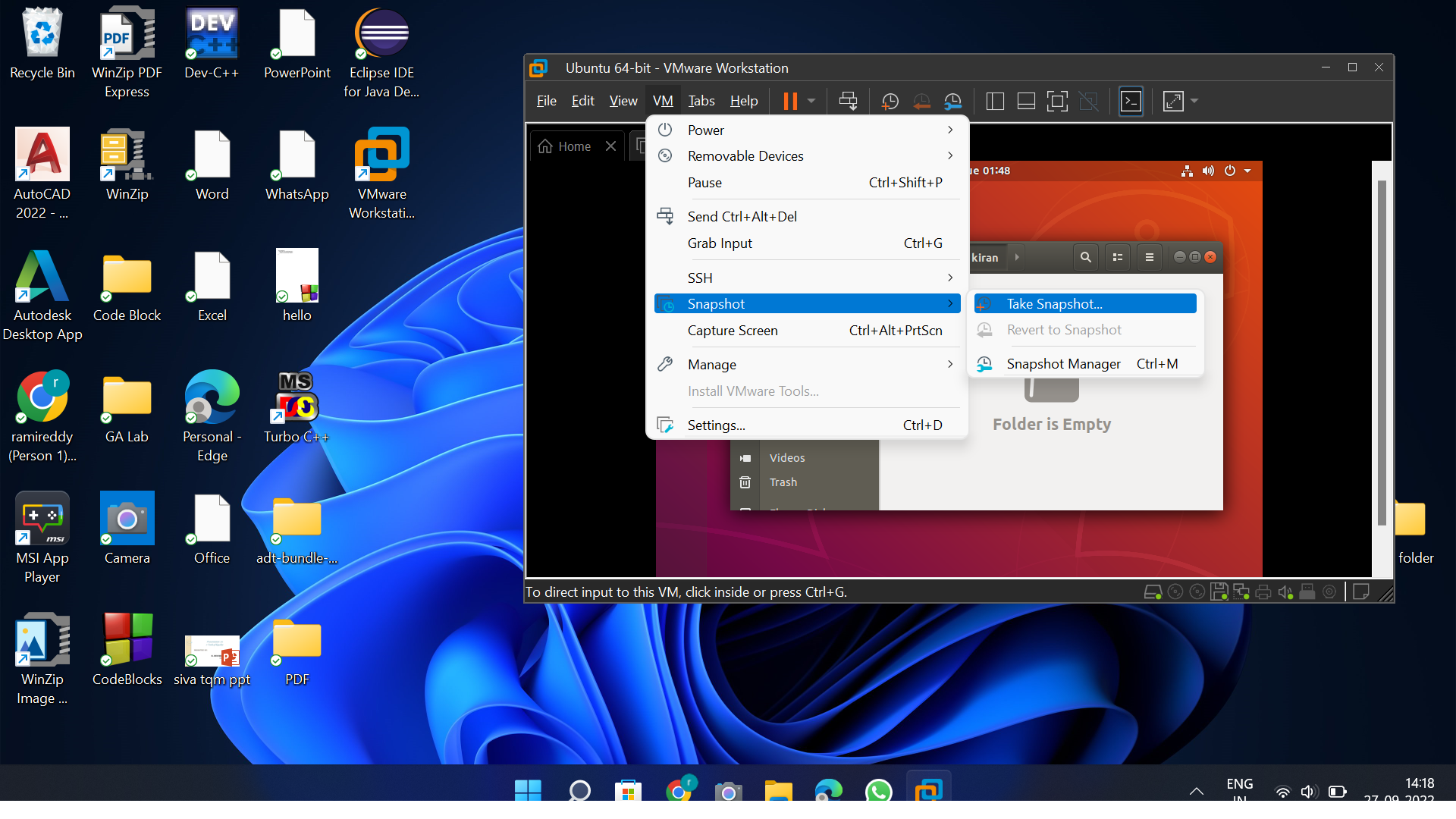
Task: Click the revert snapshot toolbar icon
Action: (921, 101)
